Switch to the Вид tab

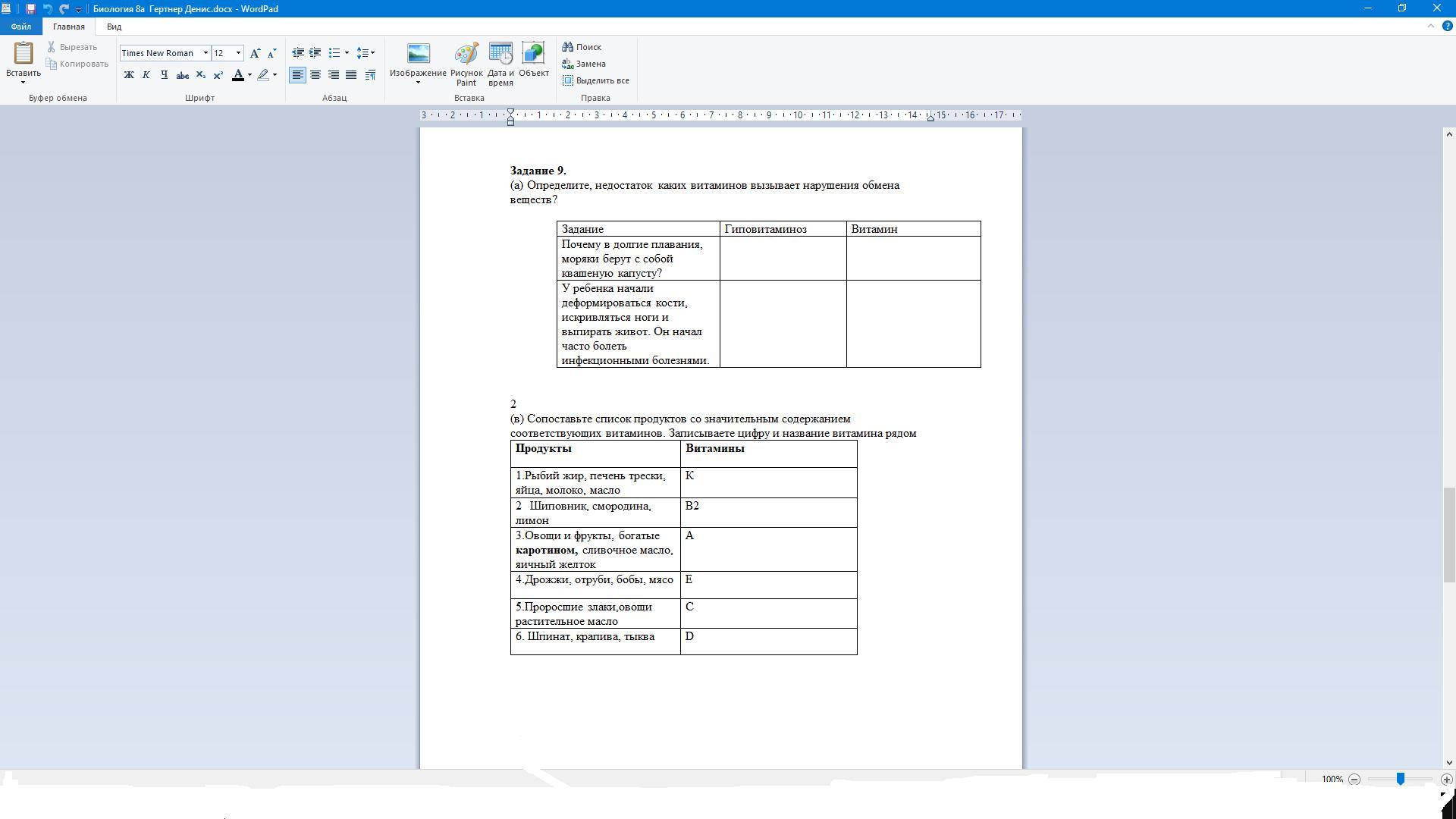[x=114, y=27]
